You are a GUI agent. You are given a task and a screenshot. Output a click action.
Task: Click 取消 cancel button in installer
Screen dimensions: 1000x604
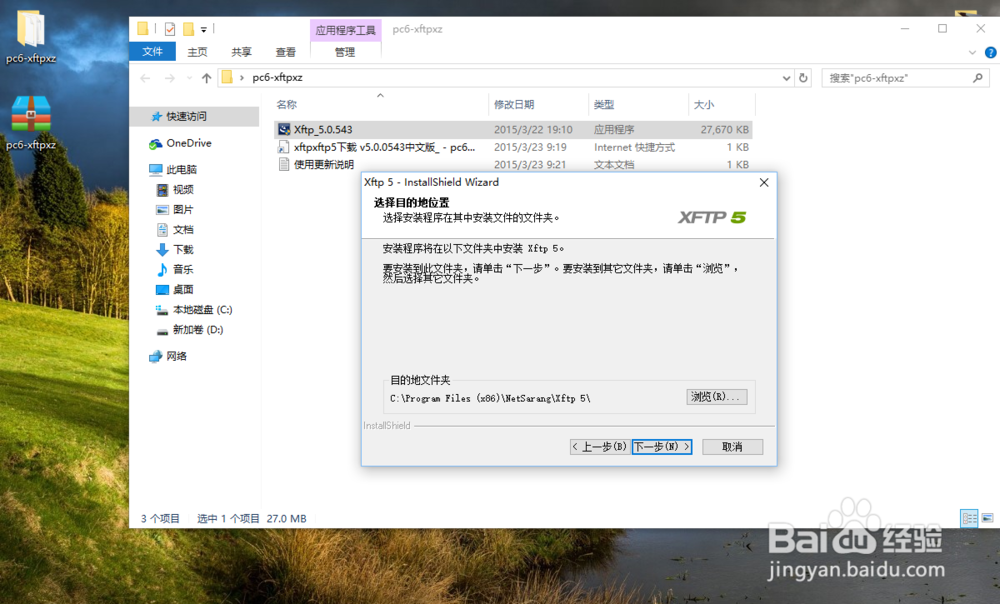click(x=732, y=447)
